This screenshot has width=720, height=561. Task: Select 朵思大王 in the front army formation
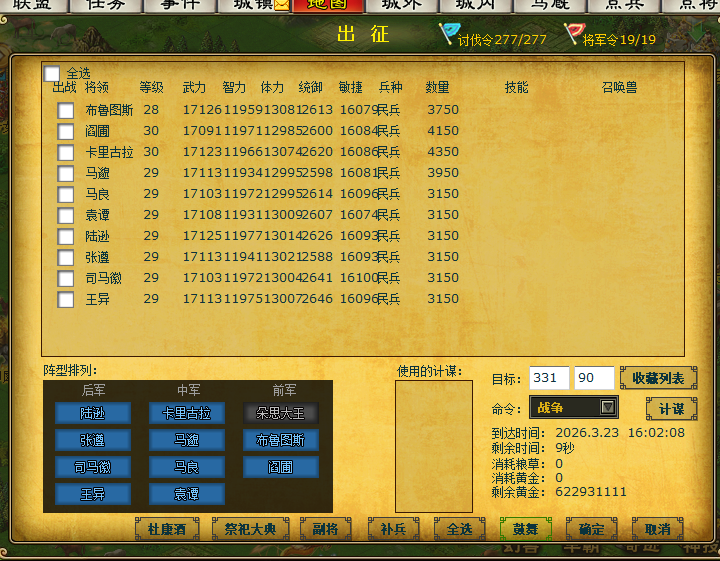(281, 413)
